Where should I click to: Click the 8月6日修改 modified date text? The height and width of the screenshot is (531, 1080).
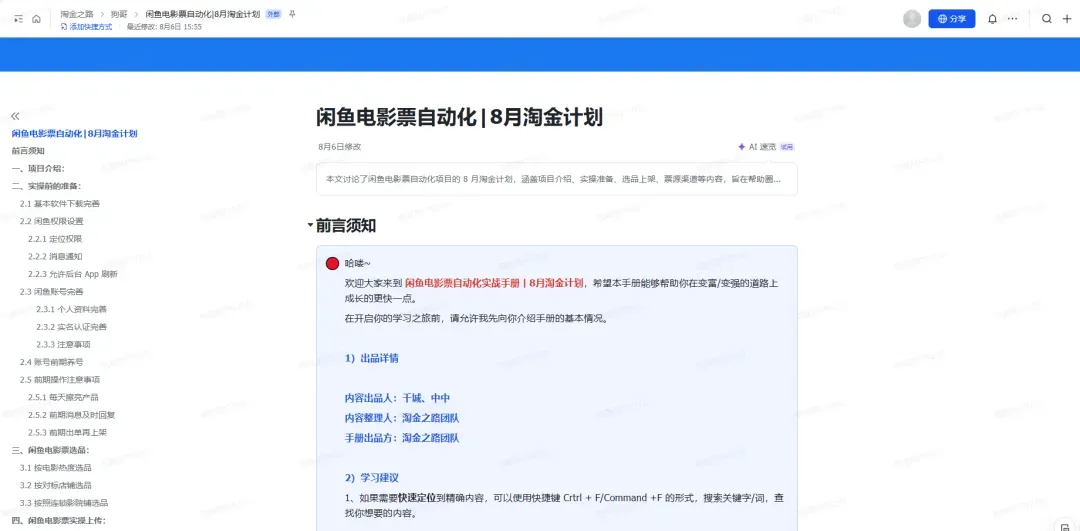point(340,147)
